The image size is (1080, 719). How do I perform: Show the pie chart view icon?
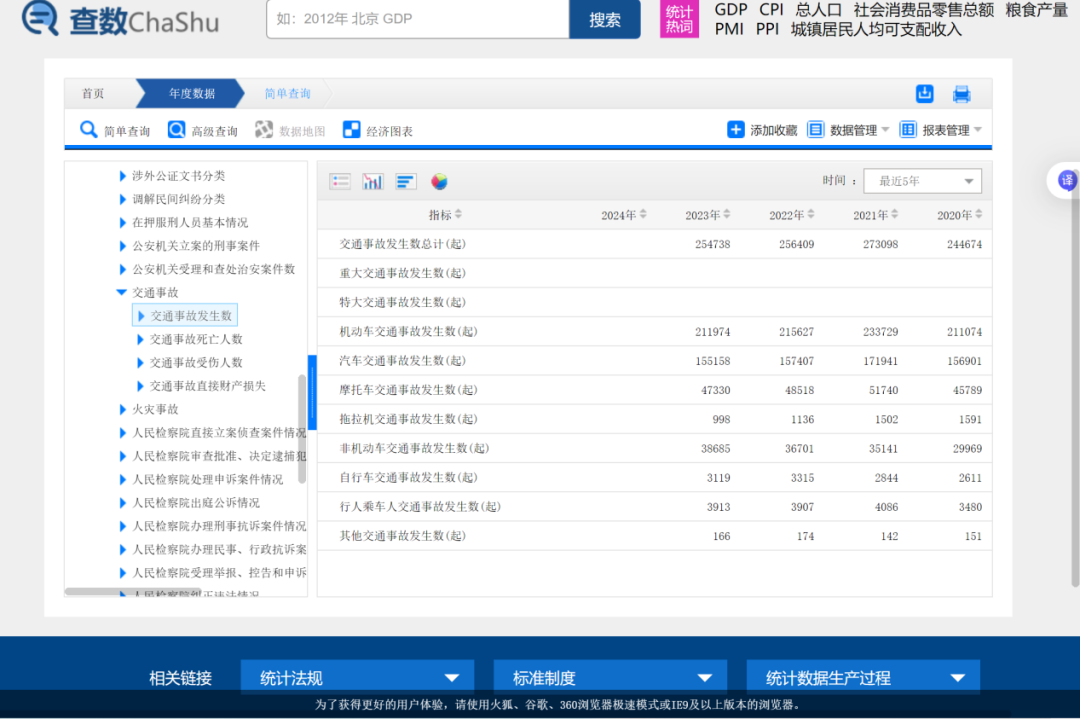click(439, 181)
